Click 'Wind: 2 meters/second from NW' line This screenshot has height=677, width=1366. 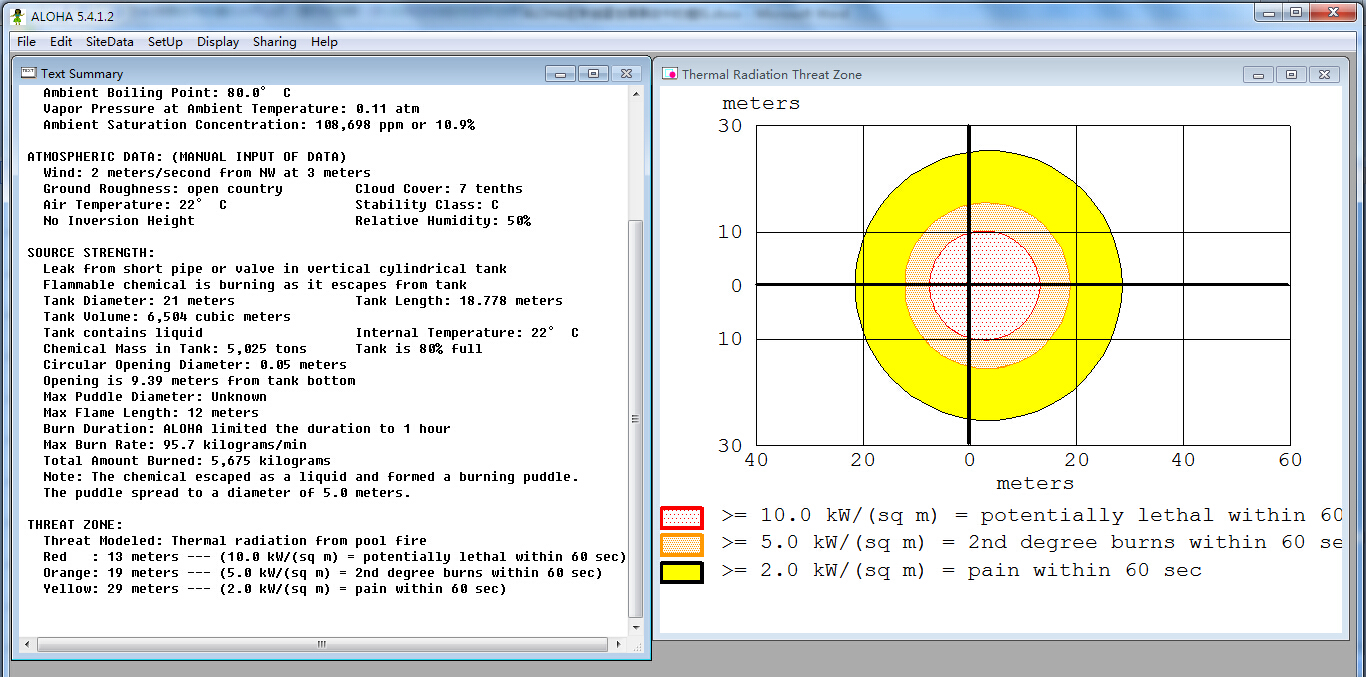[207, 173]
